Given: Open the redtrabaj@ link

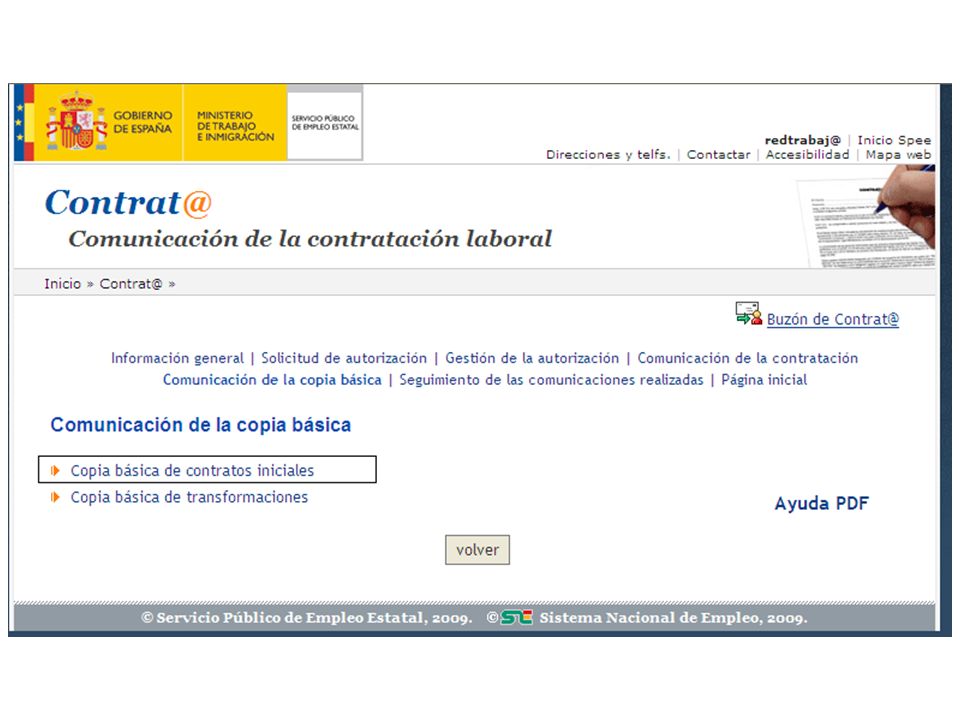Looking at the screenshot, I should click(x=803, y=140).
